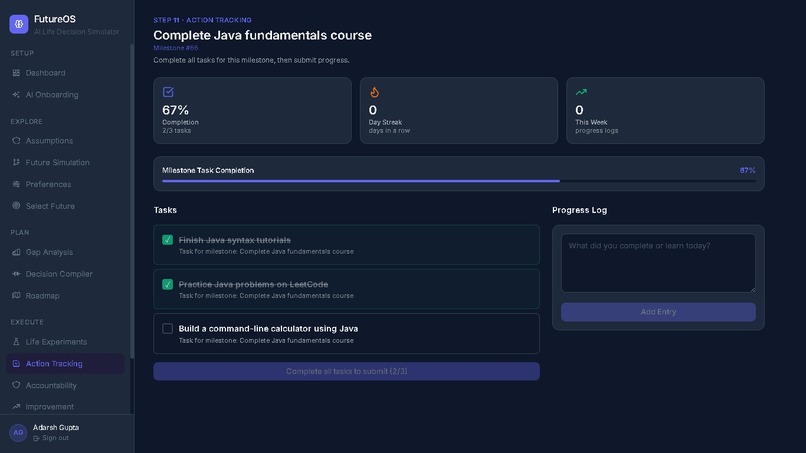The width and height of the screenshot is (806, 453).
Task: Click the Preferences sliders icon
Action: pyautogui.click(x=16, y=184)
